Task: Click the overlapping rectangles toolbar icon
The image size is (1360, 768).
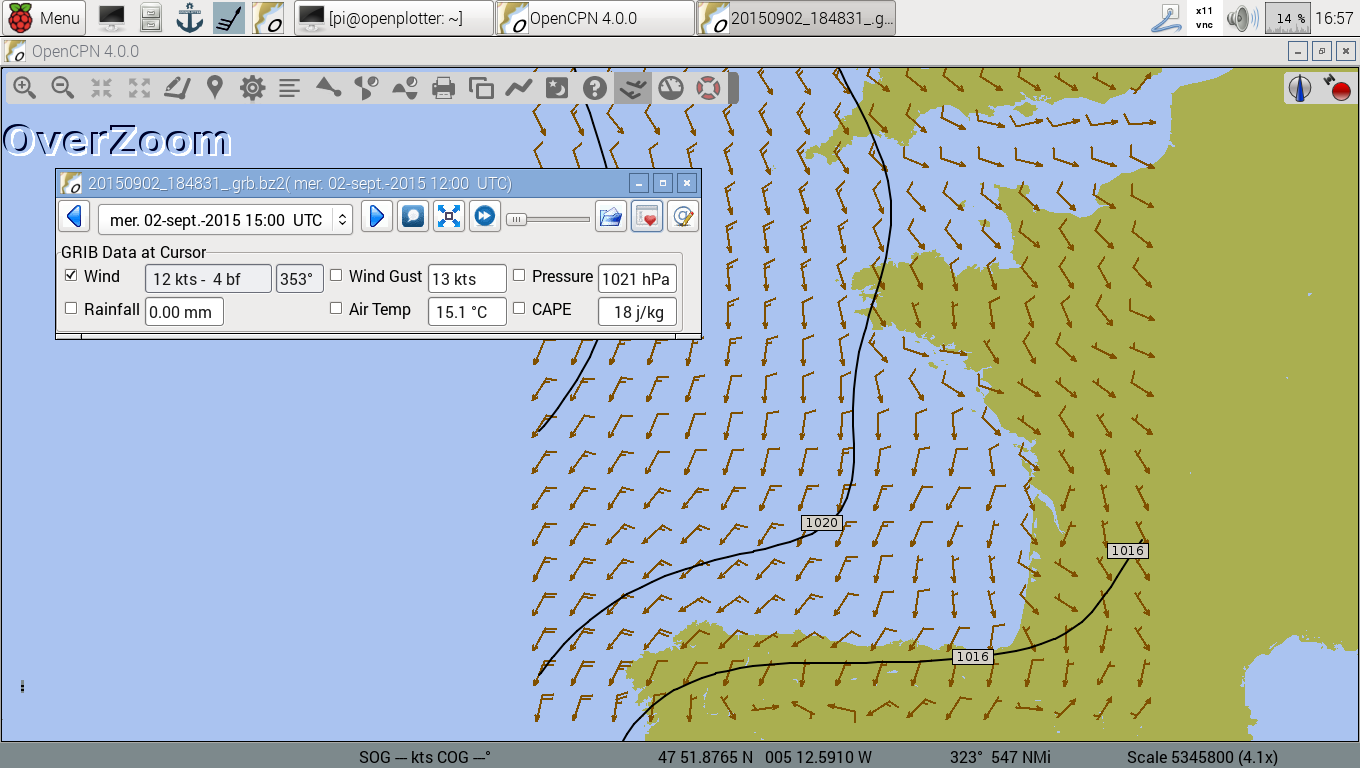Action: pyautogui.click(x=481, y=88)
